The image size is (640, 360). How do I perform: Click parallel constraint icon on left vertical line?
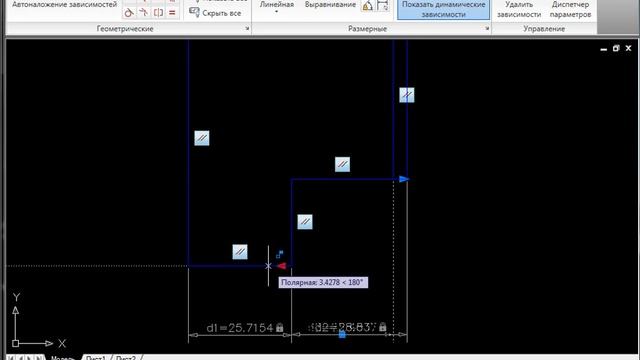[x=202, y=138]
